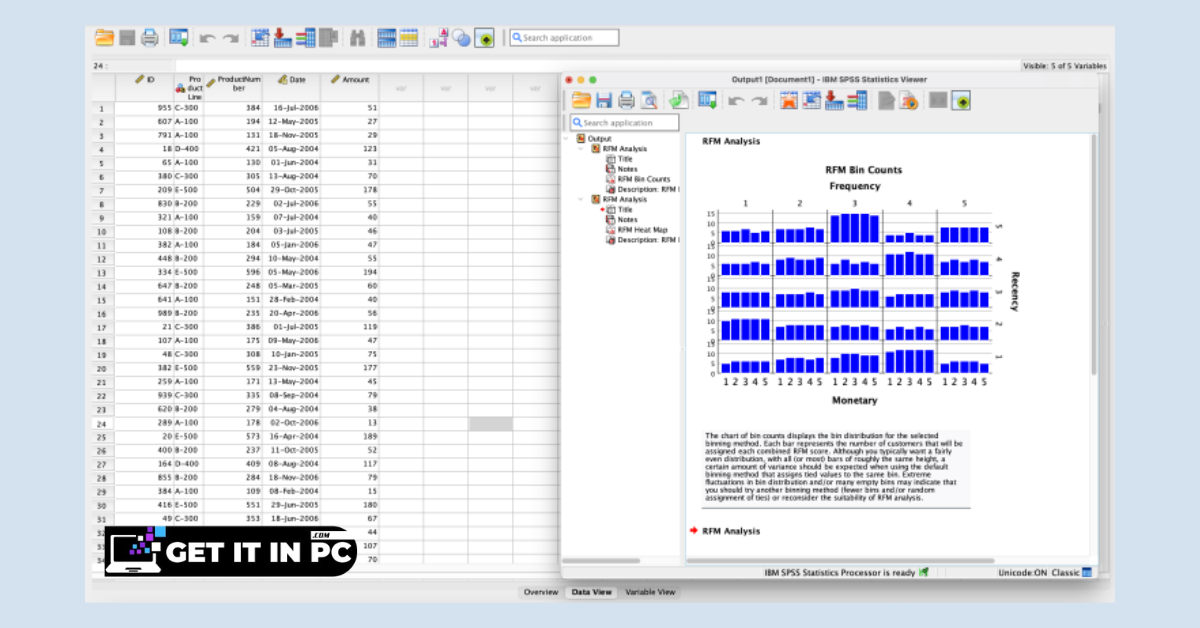Viewport: 1200px width, 628px height.
Task: Switch to the Overview tab
Action: [540, 592]
